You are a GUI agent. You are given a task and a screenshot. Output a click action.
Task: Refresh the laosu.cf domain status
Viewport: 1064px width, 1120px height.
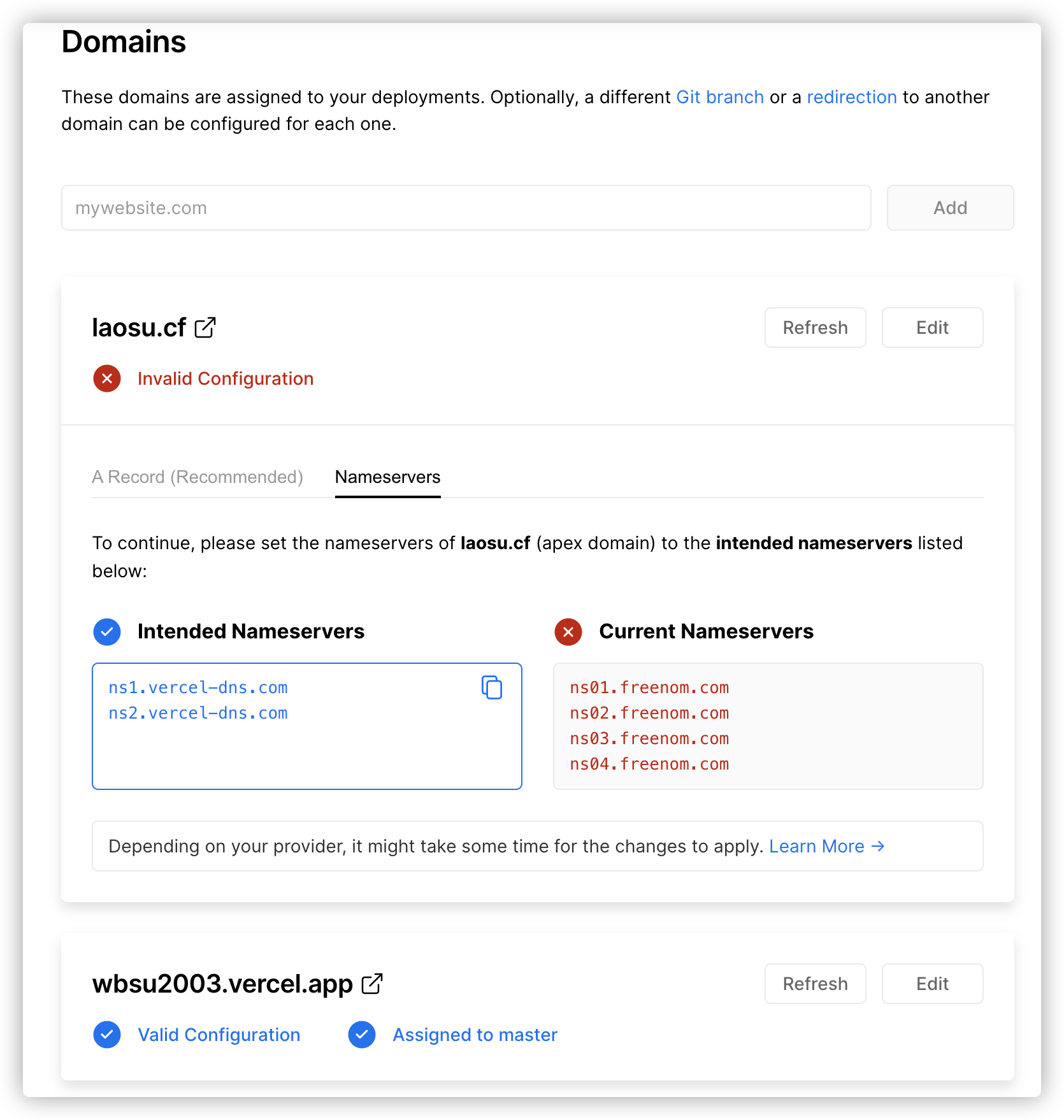point(815,327)
